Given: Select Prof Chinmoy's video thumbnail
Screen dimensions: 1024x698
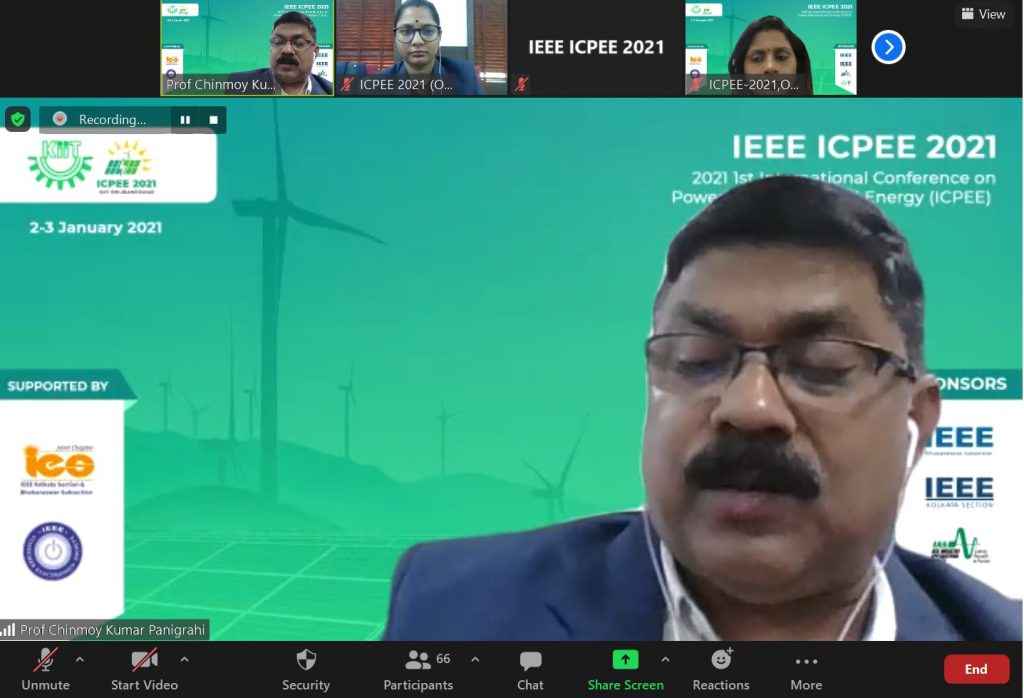Looking at the screenshot, I should [247, 48].
